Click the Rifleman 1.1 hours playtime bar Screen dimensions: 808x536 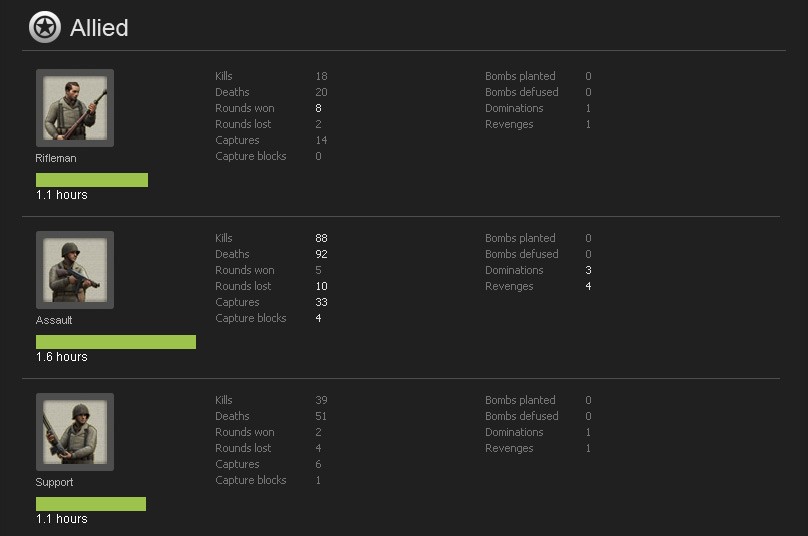coord(92,180)
